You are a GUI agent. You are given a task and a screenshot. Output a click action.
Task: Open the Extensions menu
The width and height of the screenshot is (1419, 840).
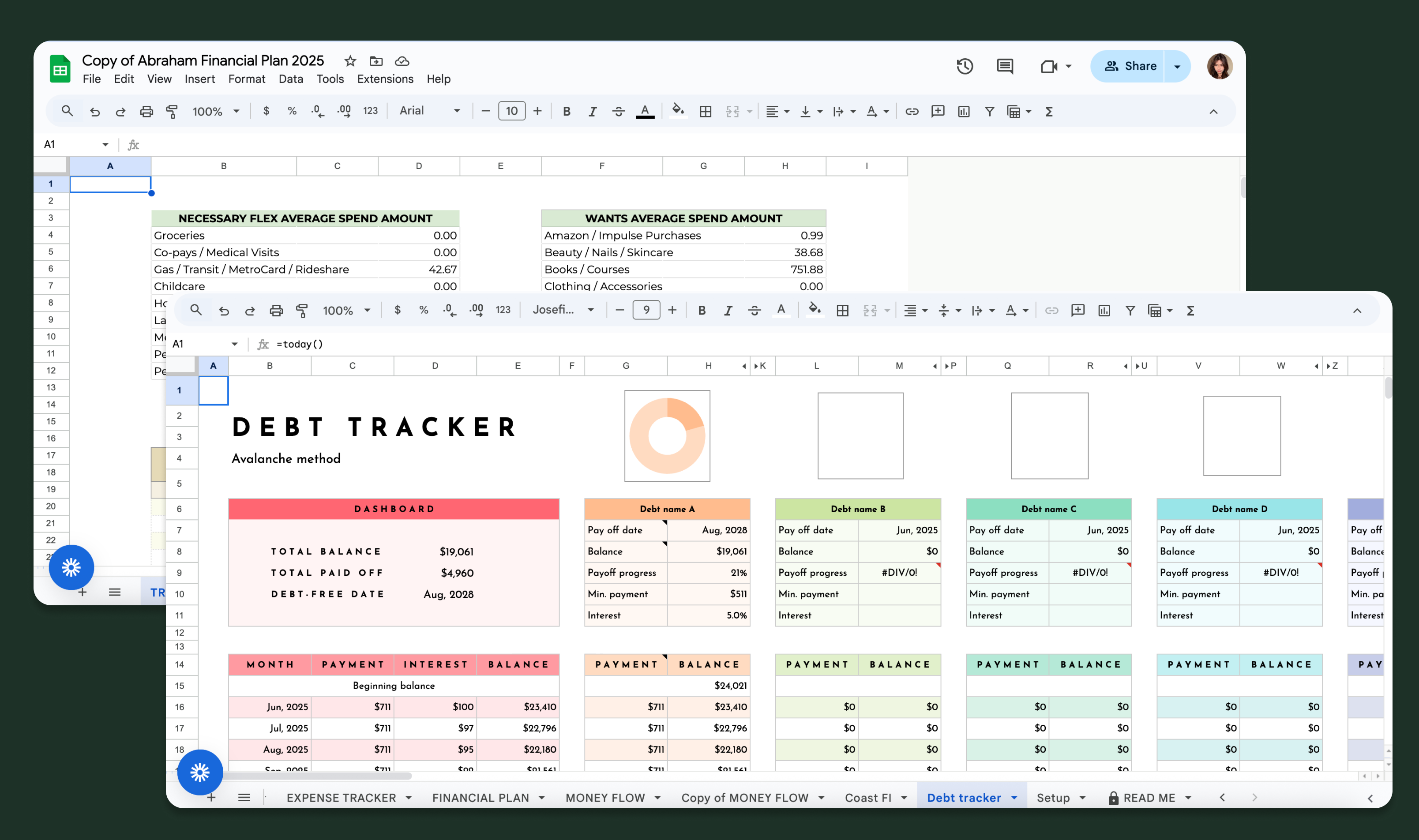pyautogui.click(x=385, y=79)
